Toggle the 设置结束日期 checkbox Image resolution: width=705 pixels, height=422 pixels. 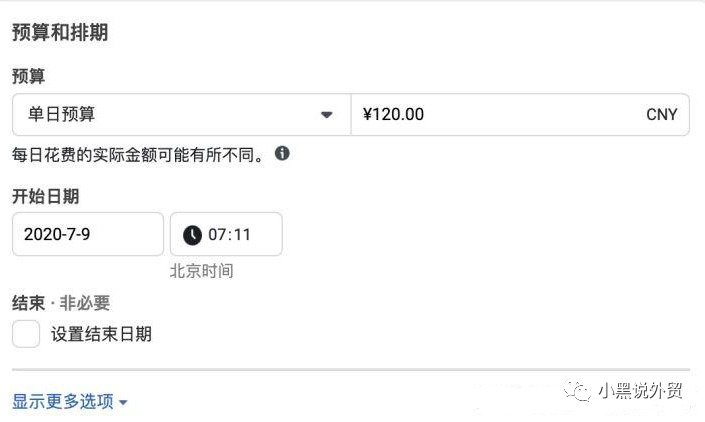(26, 334)
